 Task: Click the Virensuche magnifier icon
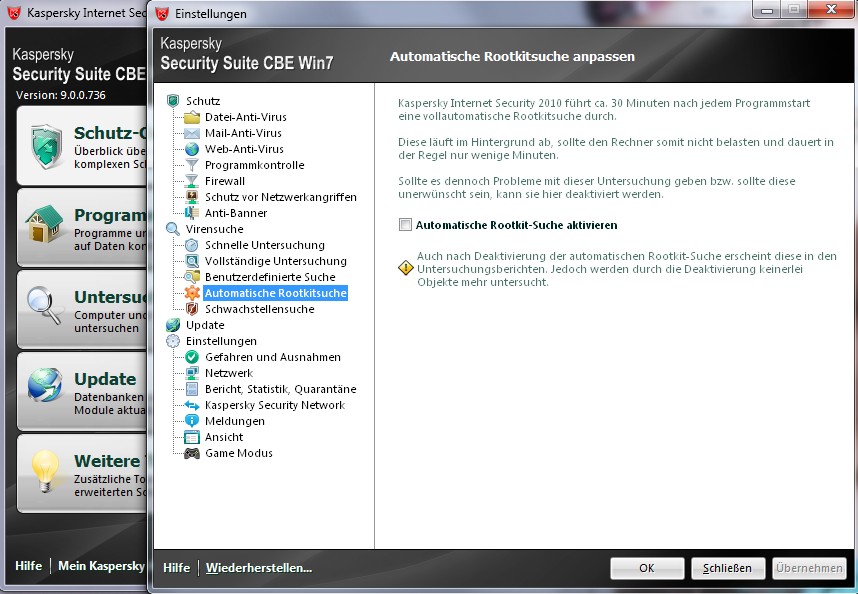173,229
